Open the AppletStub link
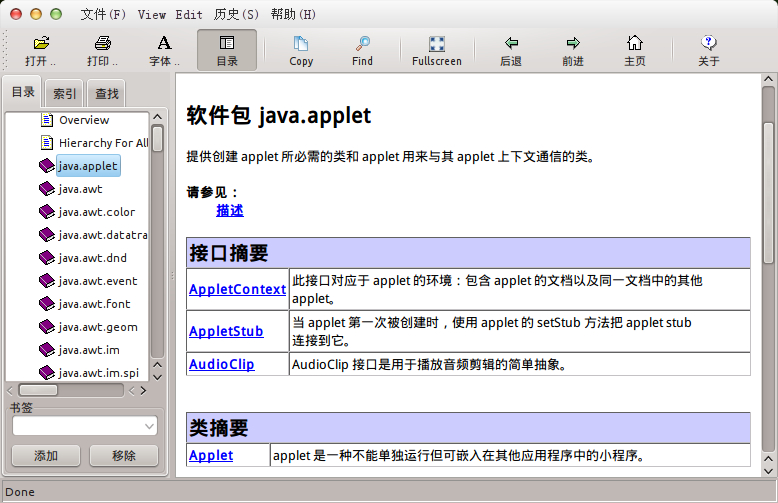778x503 pixels. point(226,331)
